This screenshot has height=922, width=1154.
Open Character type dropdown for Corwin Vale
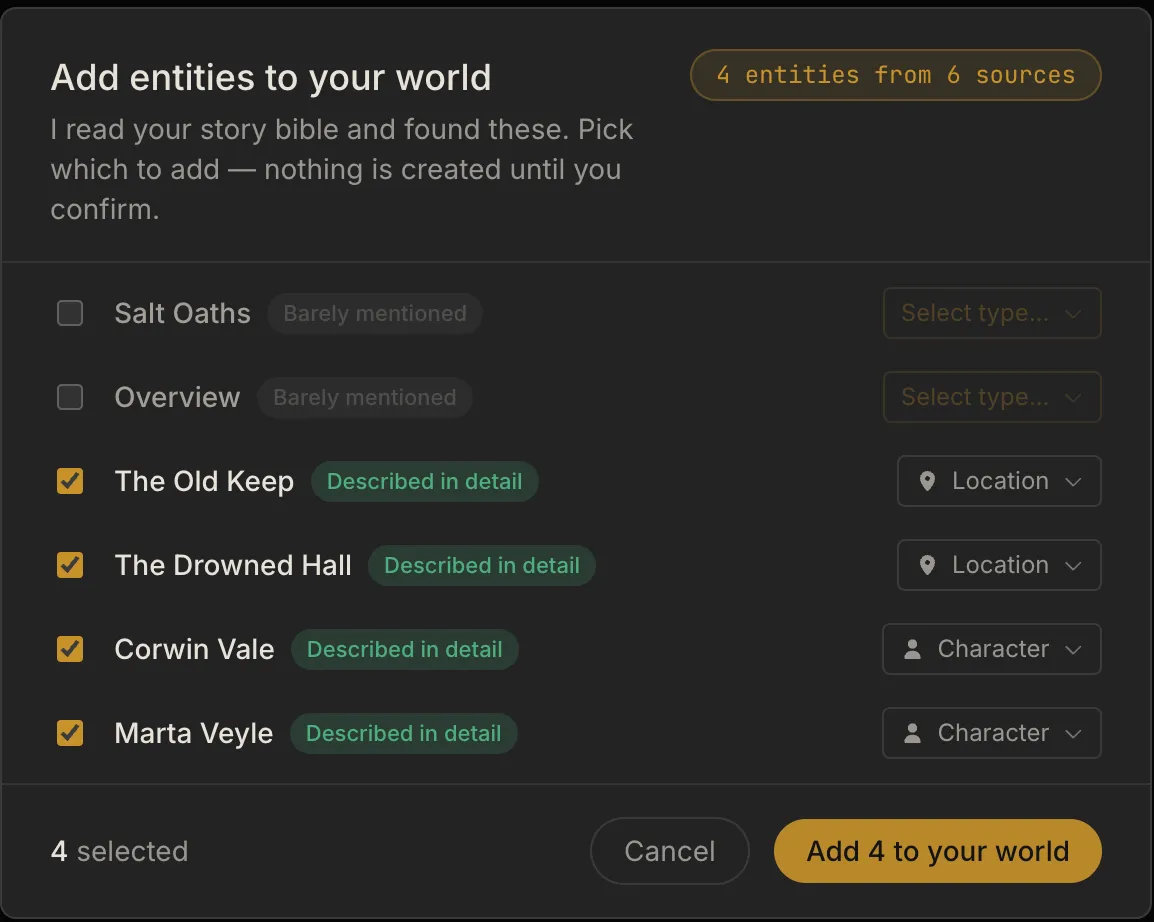[x=991, y=649]
